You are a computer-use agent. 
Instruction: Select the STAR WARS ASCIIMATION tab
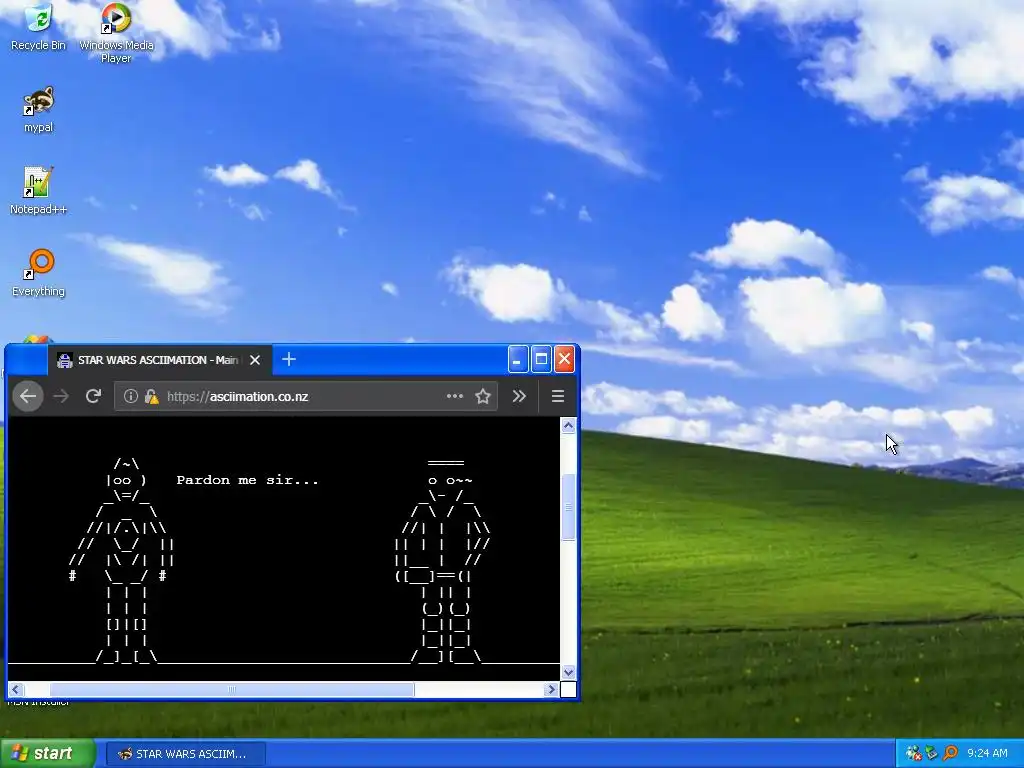[159, 360]
